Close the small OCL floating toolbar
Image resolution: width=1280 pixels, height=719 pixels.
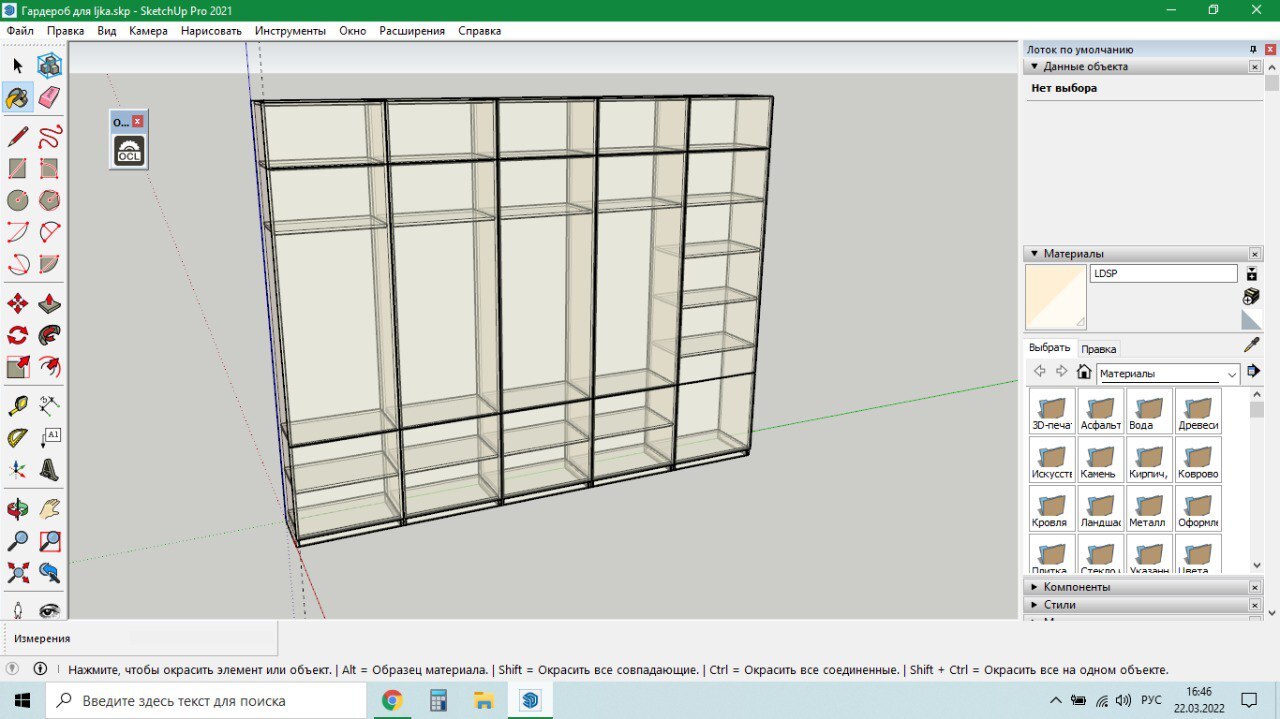click(x=138, y=121)
